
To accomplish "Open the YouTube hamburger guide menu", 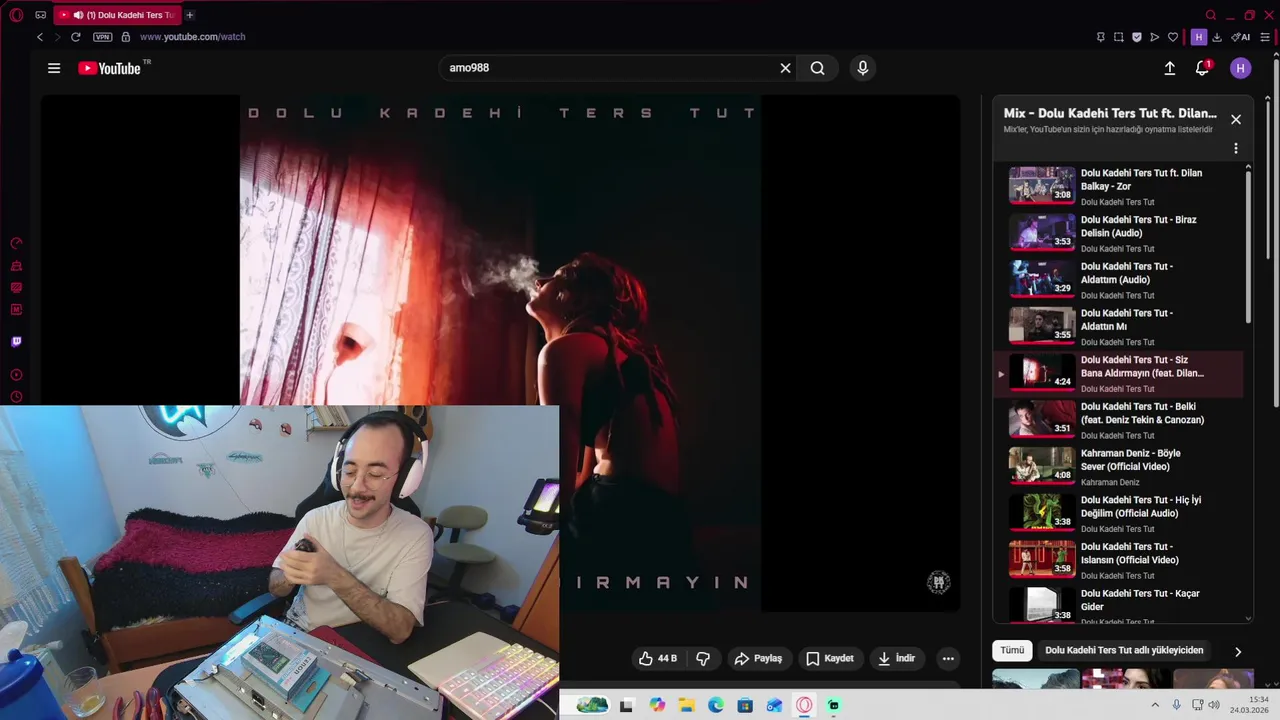I will pyautogui.click(x=54, y=68).
